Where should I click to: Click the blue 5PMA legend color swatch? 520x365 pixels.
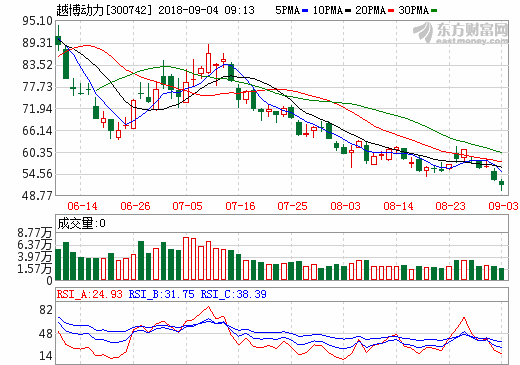[x=305, y=11]
